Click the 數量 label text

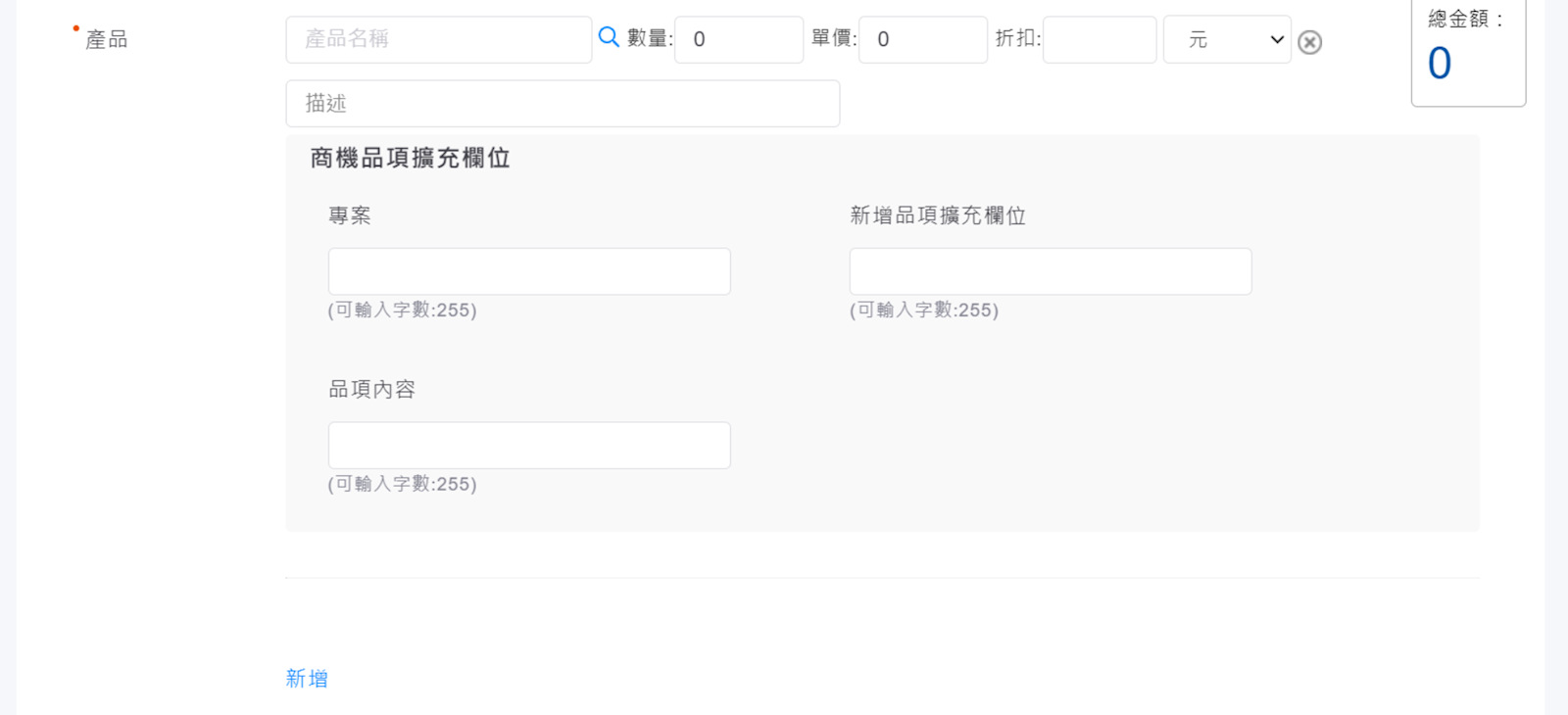tap(649, 38)
